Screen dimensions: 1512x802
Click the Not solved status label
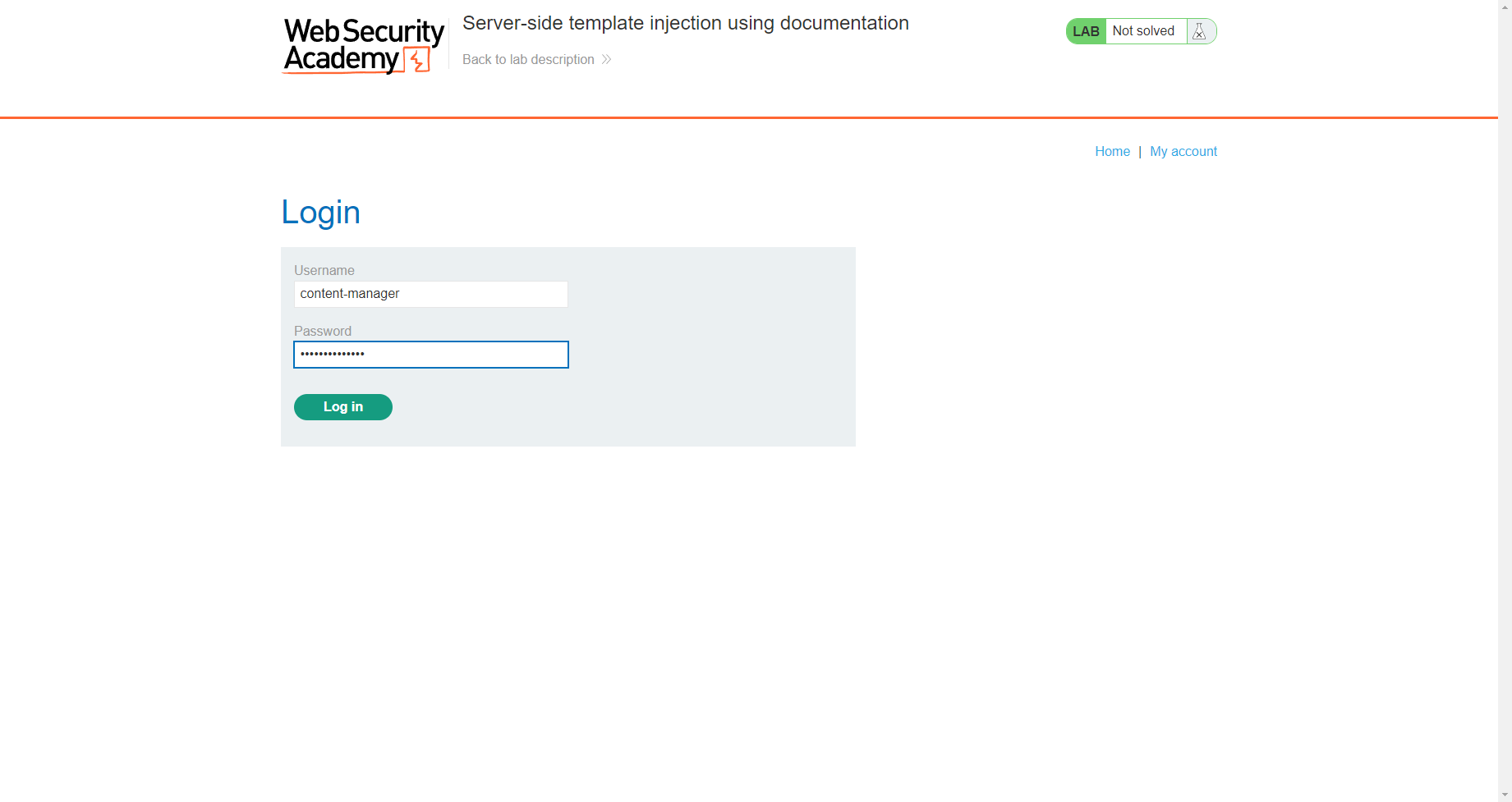pos(1143,31)
